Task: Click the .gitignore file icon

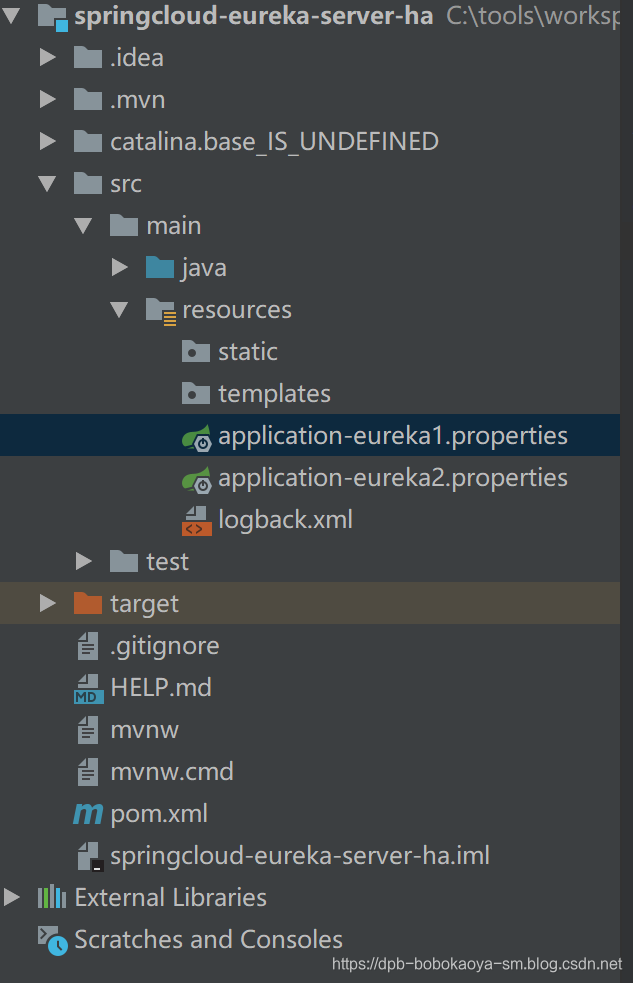Action: click(88, 646)
